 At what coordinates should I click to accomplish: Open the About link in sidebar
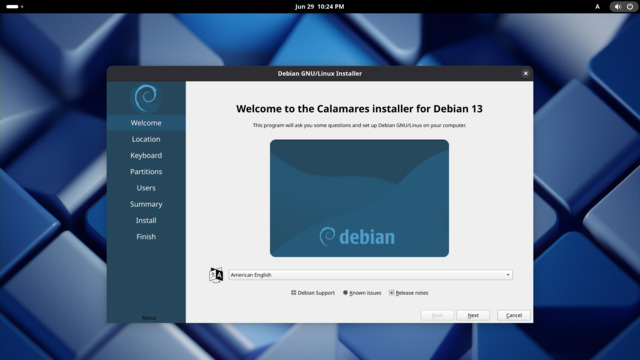pyautogui.click(x=146, y=318)
